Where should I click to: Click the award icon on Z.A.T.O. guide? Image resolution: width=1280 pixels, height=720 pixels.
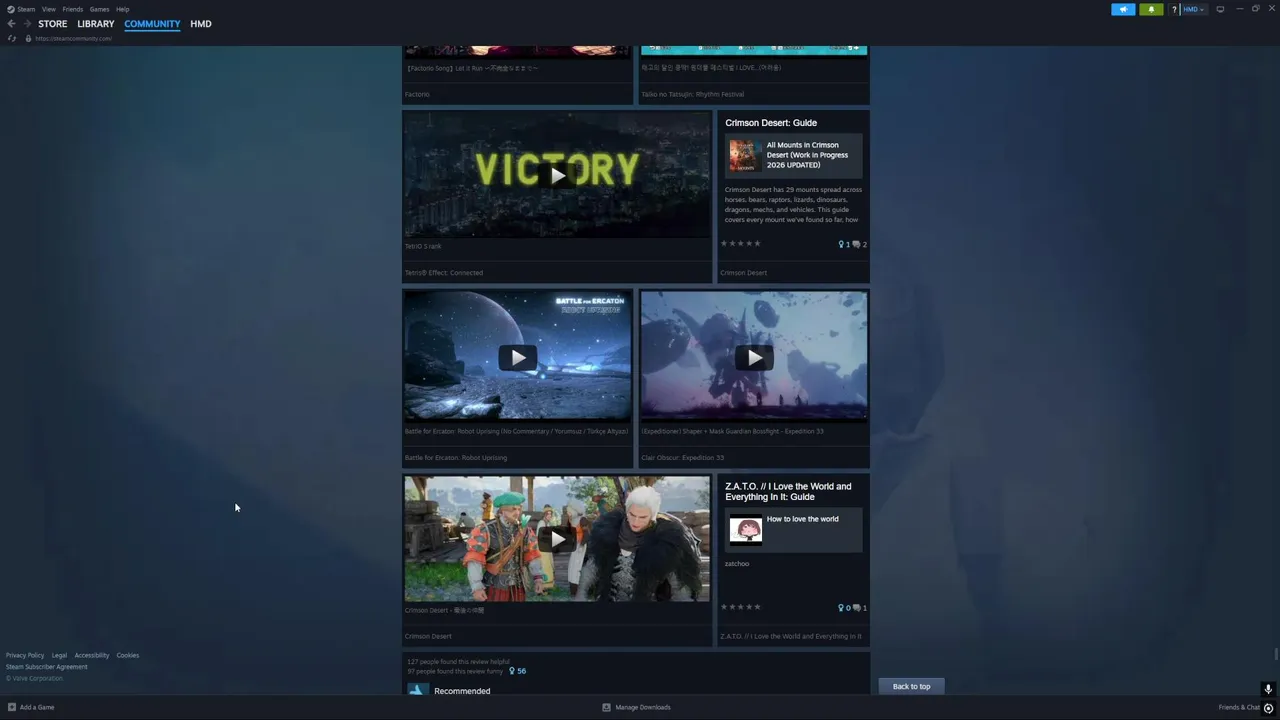click(841, 608)
